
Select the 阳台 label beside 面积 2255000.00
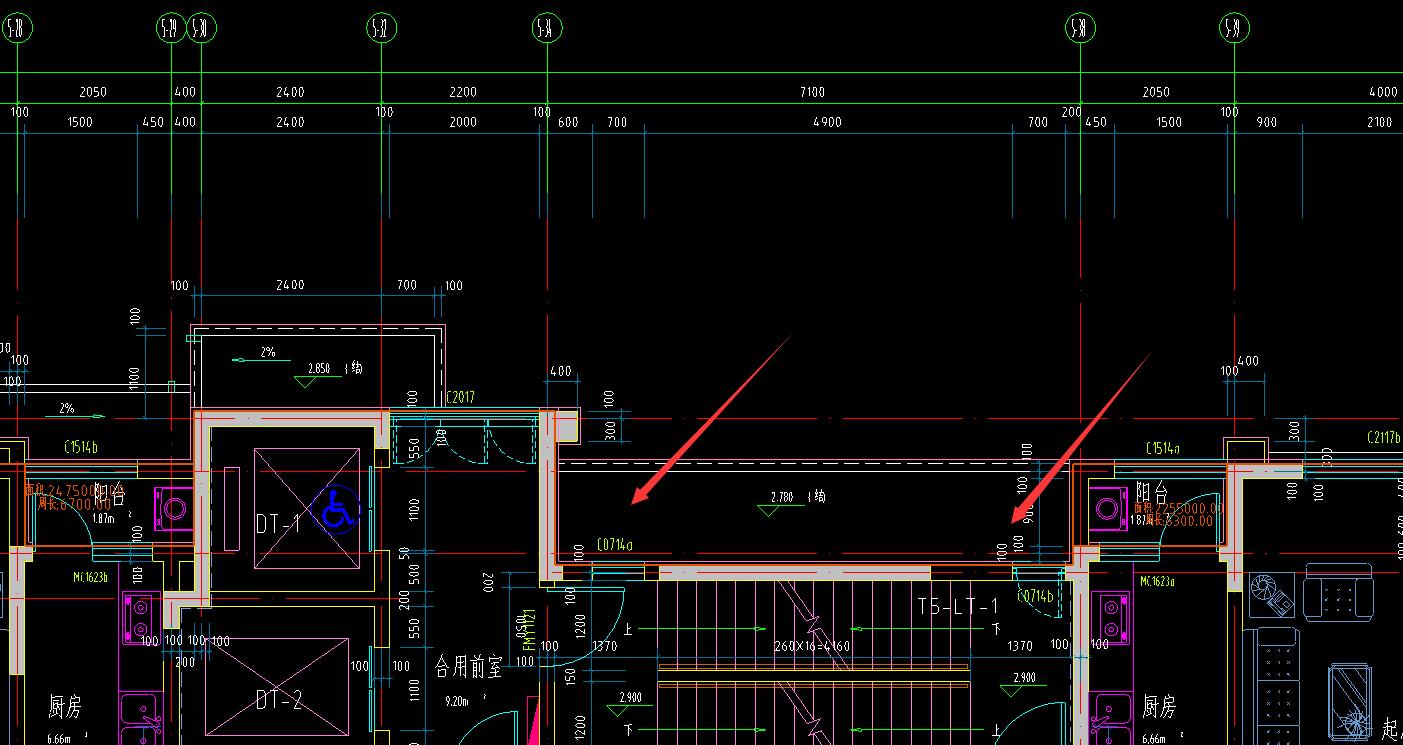coord(1152,492)
